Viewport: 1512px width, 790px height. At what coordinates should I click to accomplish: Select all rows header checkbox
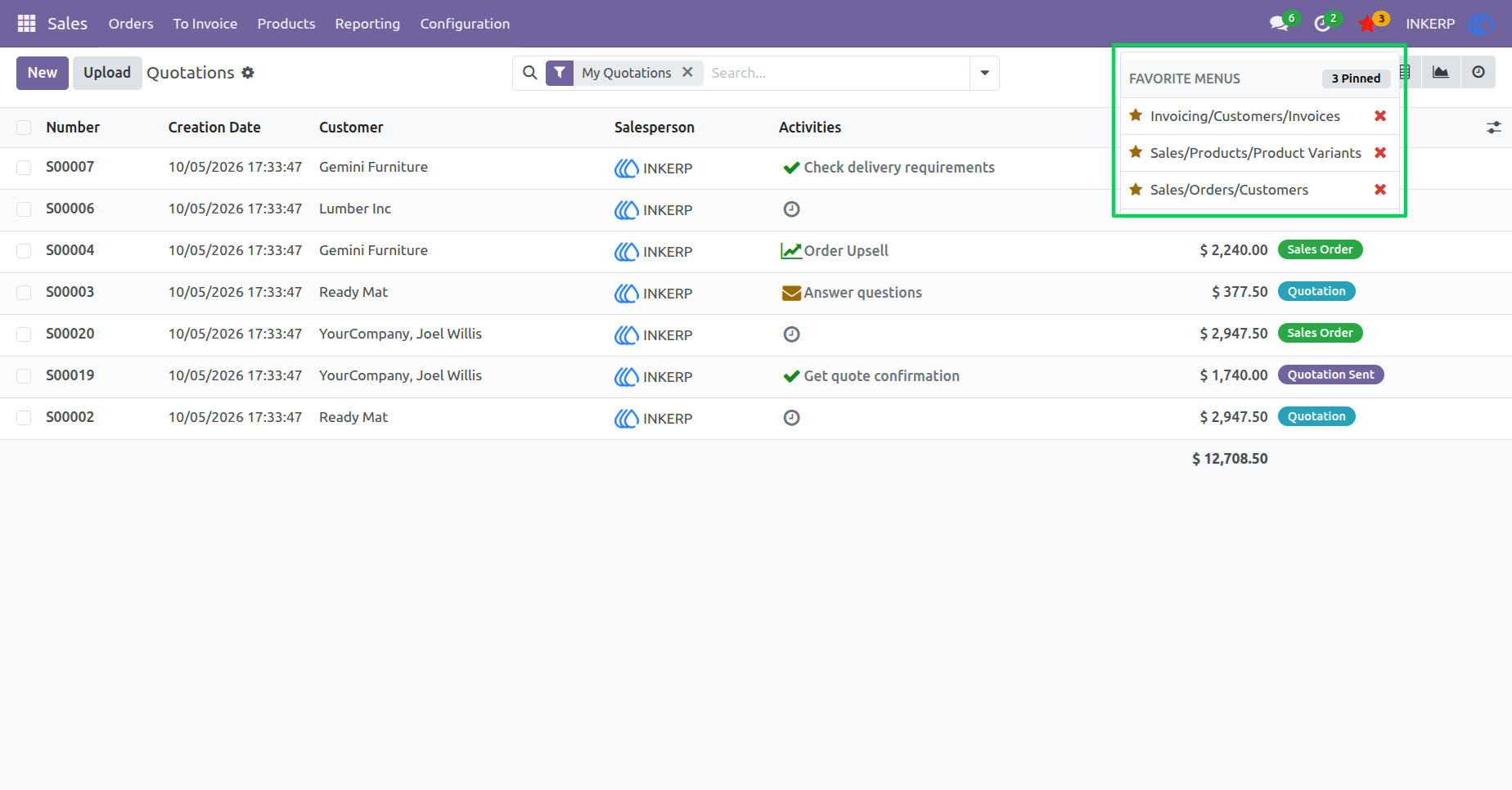click(x=24, y=128)
